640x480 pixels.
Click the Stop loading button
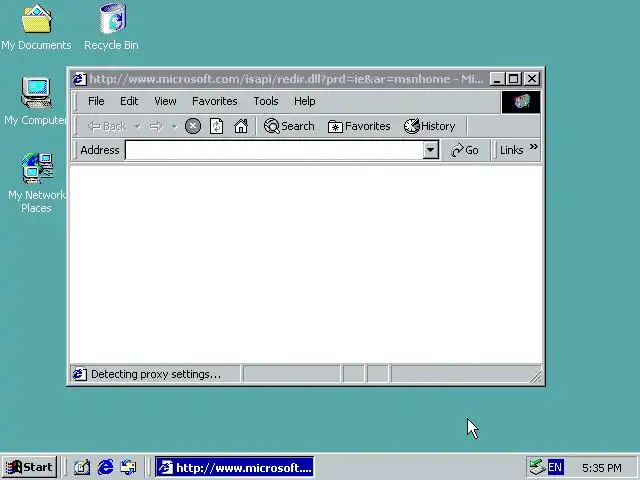tap(193, 126)
